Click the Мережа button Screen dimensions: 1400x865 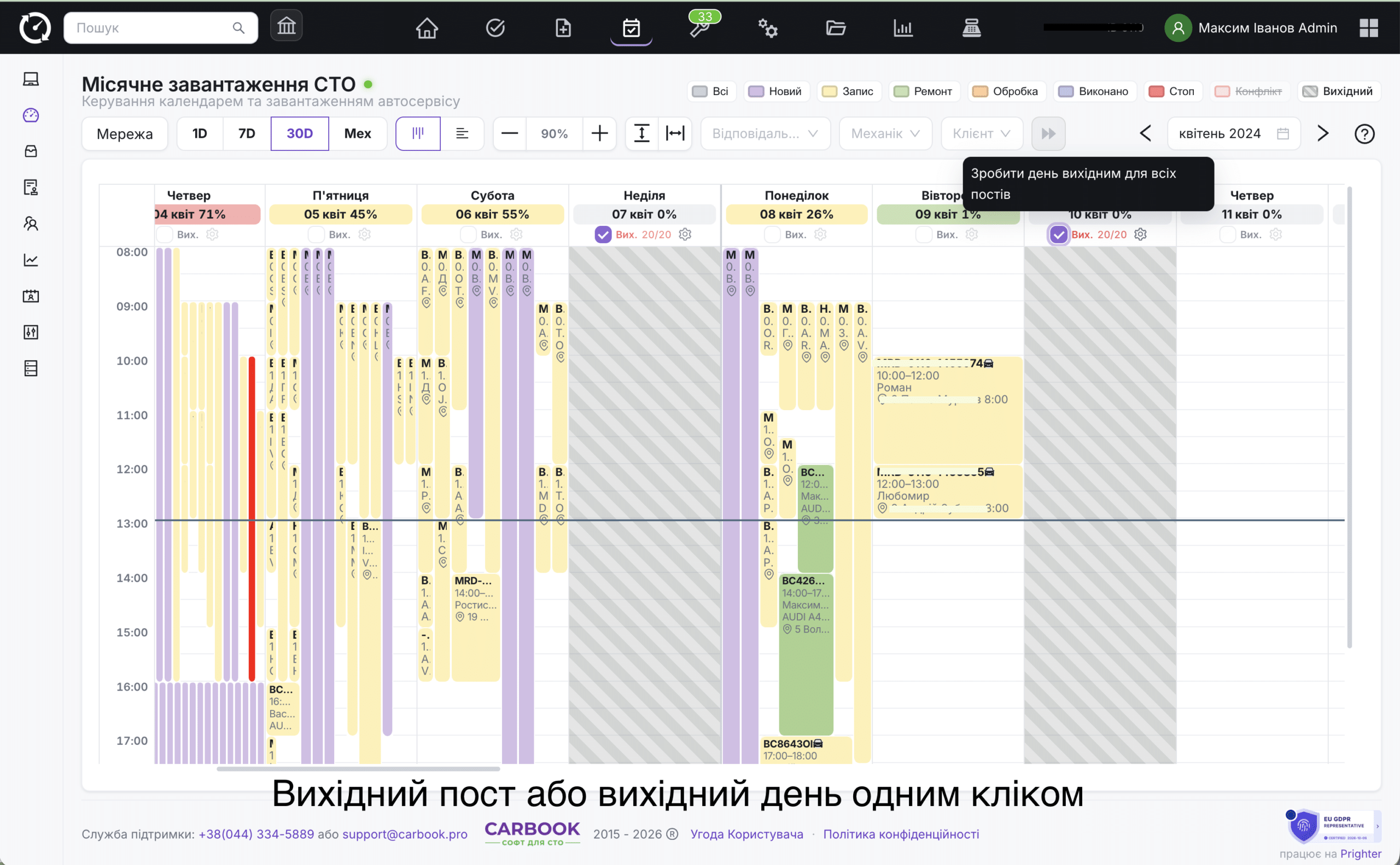tap(125, 134)
